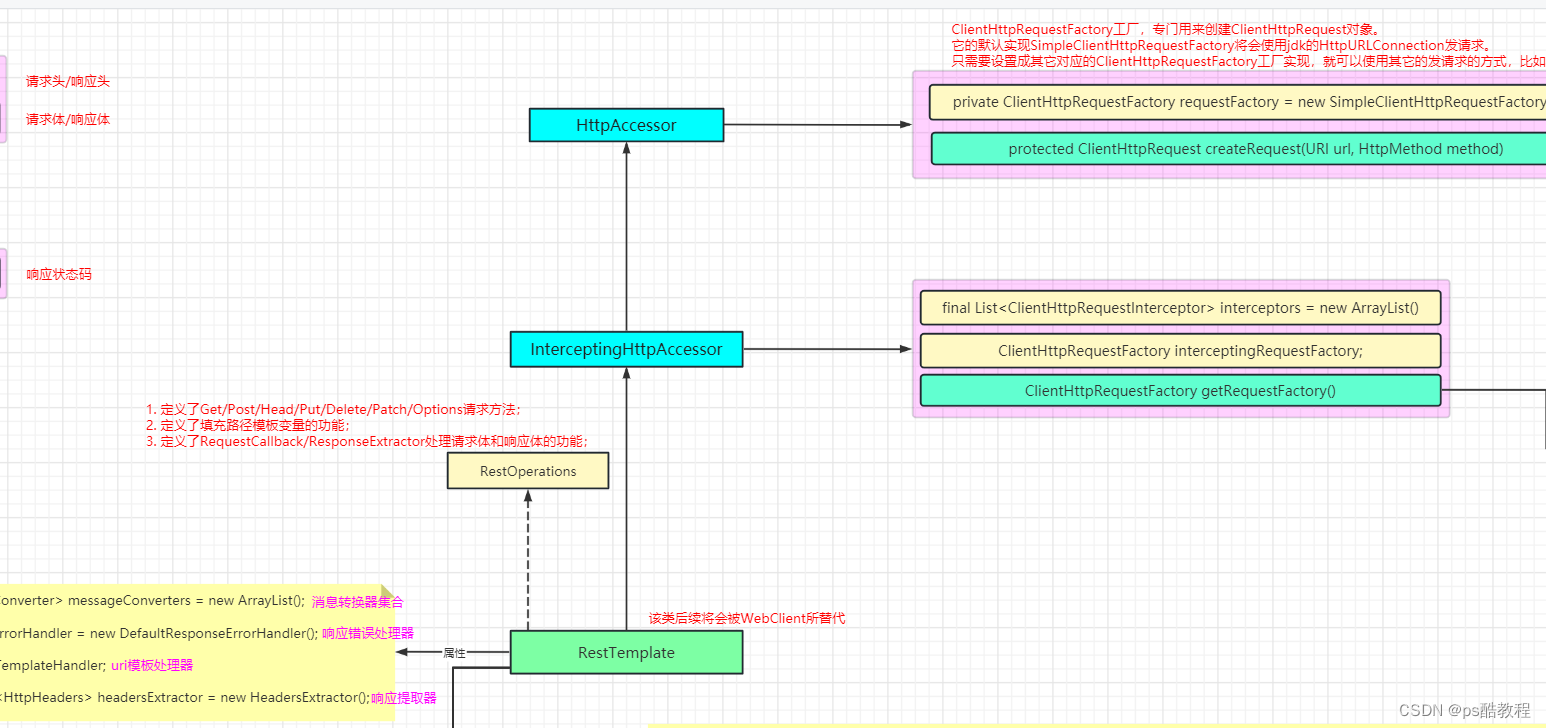Select the InterceptingHttpAccessor class node

tap(626, 349)
